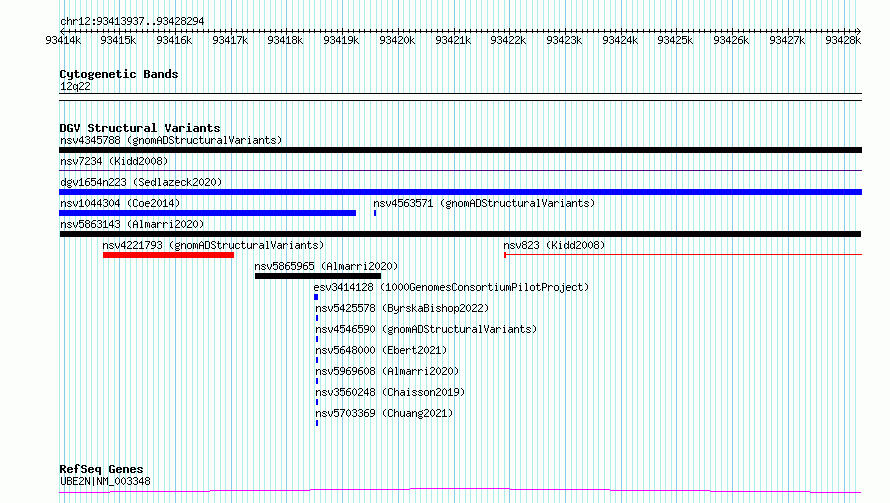
Task: Click the chr12:93413937..93428294 position label
Action: (132, 22)
